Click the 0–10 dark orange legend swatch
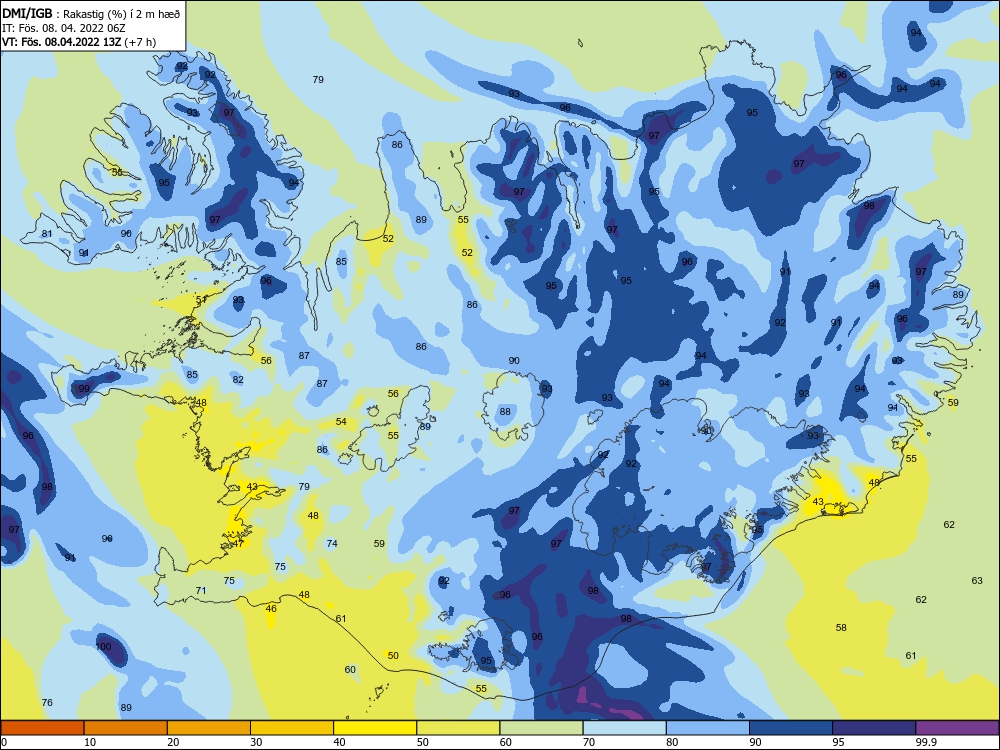The image size is (1000, 750). point(43,728)
